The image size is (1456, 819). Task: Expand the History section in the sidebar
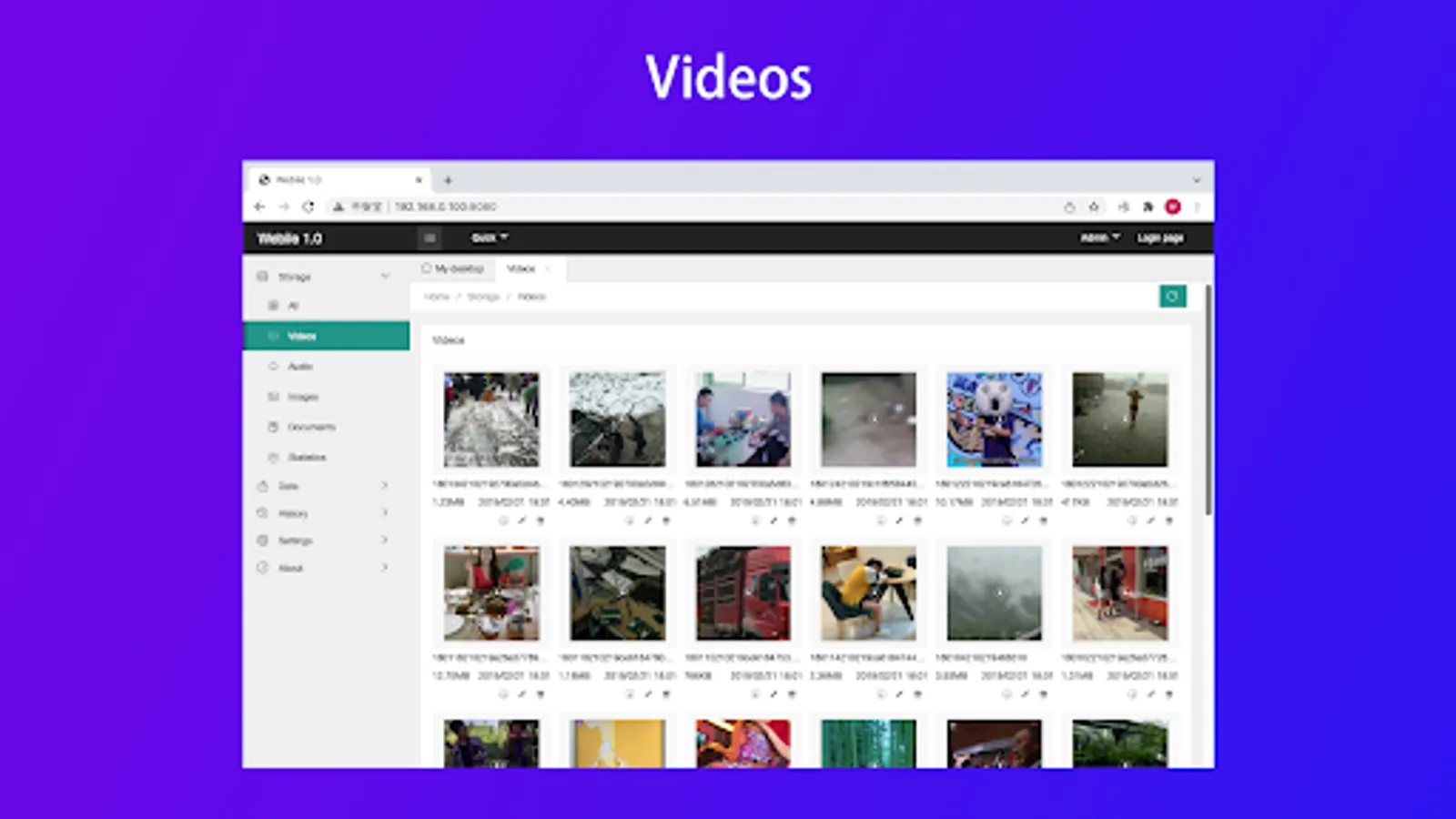pos(385,513)
